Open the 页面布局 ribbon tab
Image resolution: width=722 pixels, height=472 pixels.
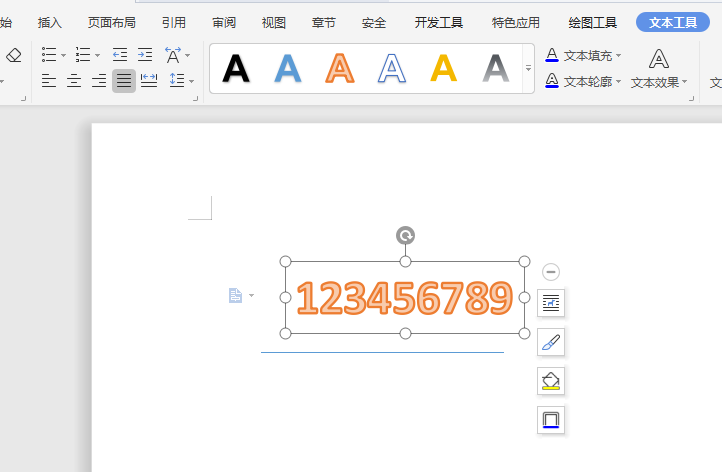111,22
